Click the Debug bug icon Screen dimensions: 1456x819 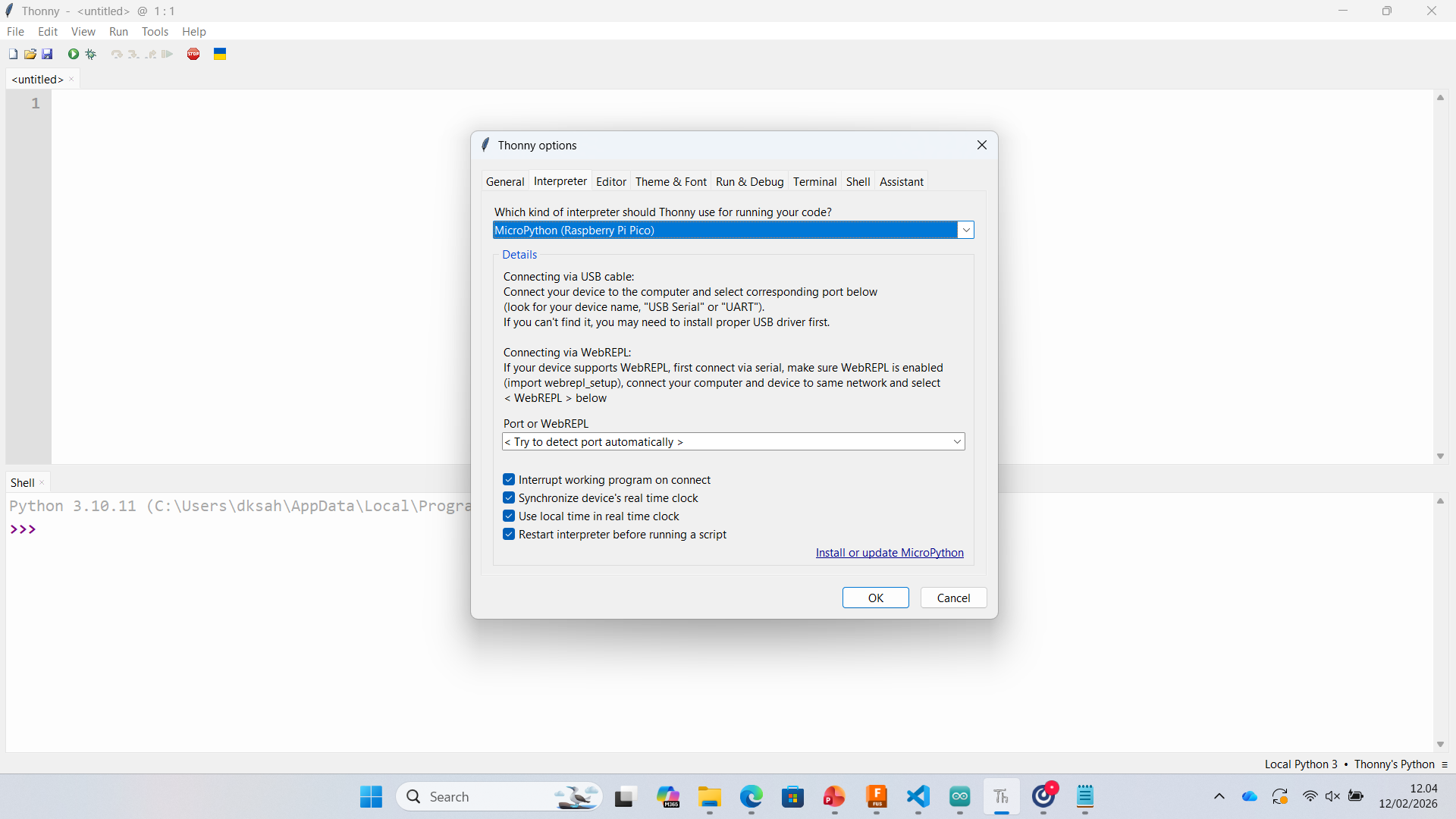(x=91, y=54)
